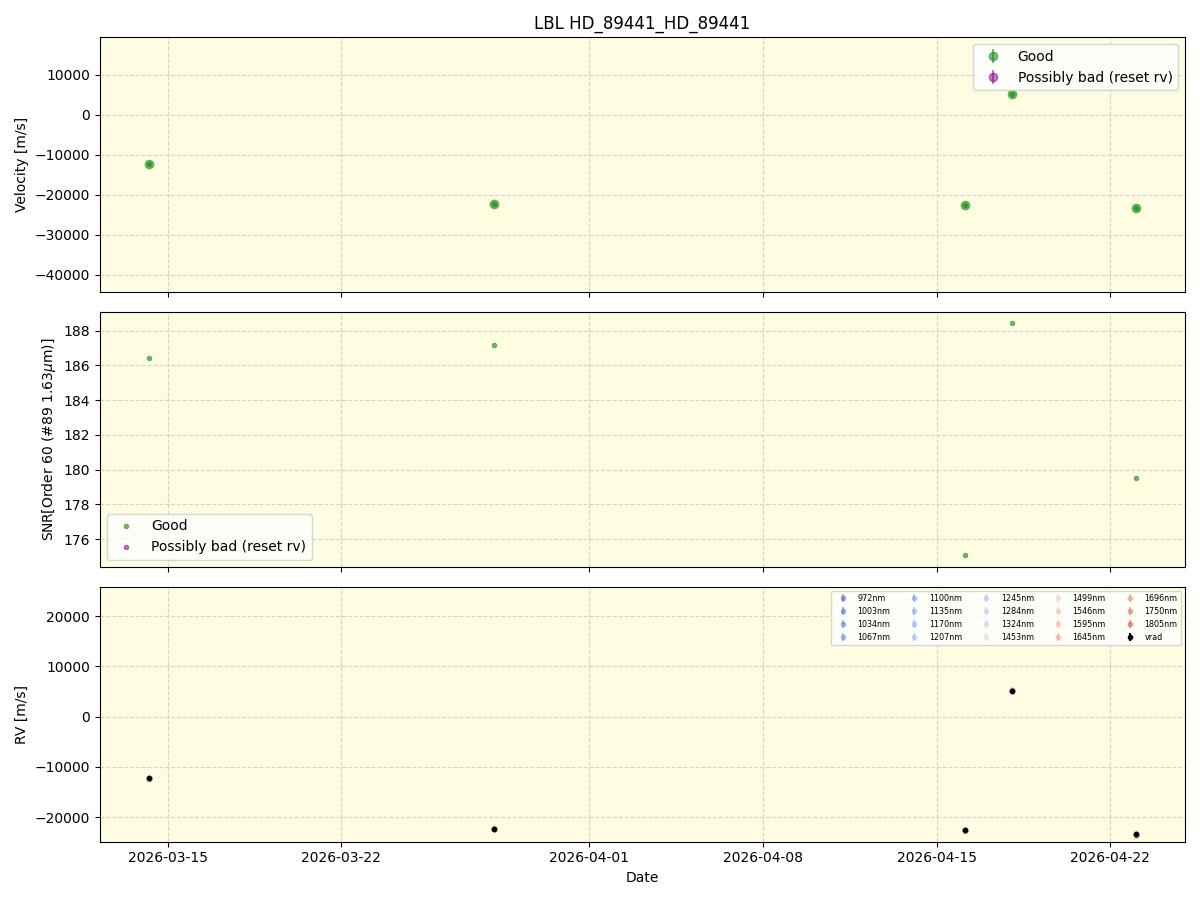Image resolution: width=1200 pixels, height=900 pixels.
Task: Click the 1284nm legend marker
Action: click(x=986, y=611)
